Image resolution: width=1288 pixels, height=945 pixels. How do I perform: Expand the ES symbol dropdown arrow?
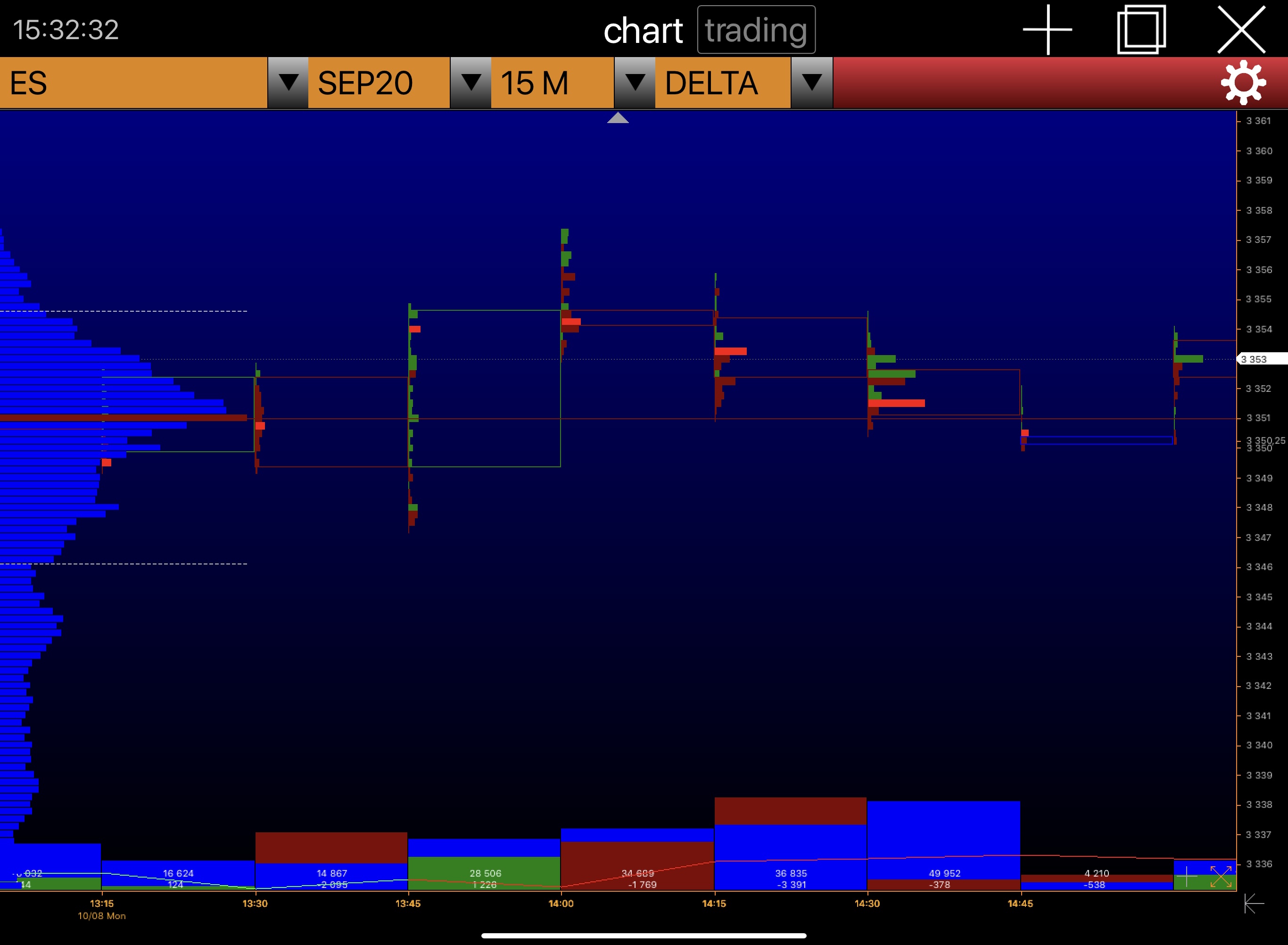click(288, 83)
